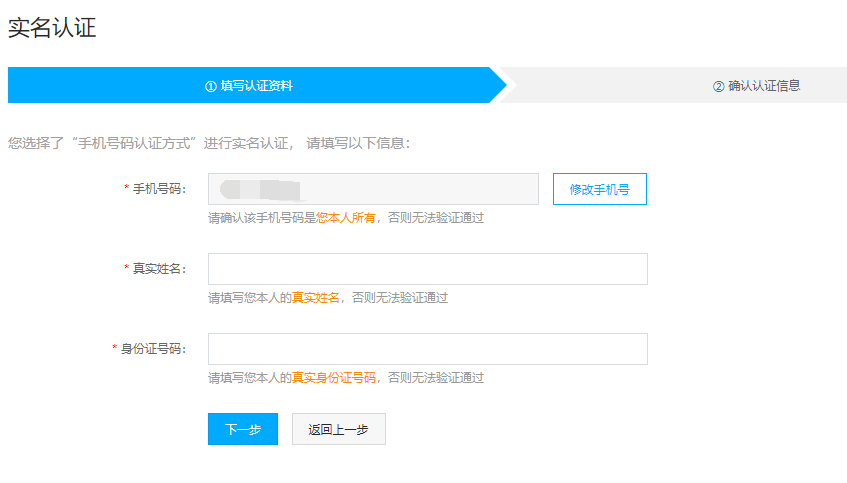Screen dimensions: 847x483
Task: Click the orange 您本人所有 hint text
Action: (x=346, y=217)
